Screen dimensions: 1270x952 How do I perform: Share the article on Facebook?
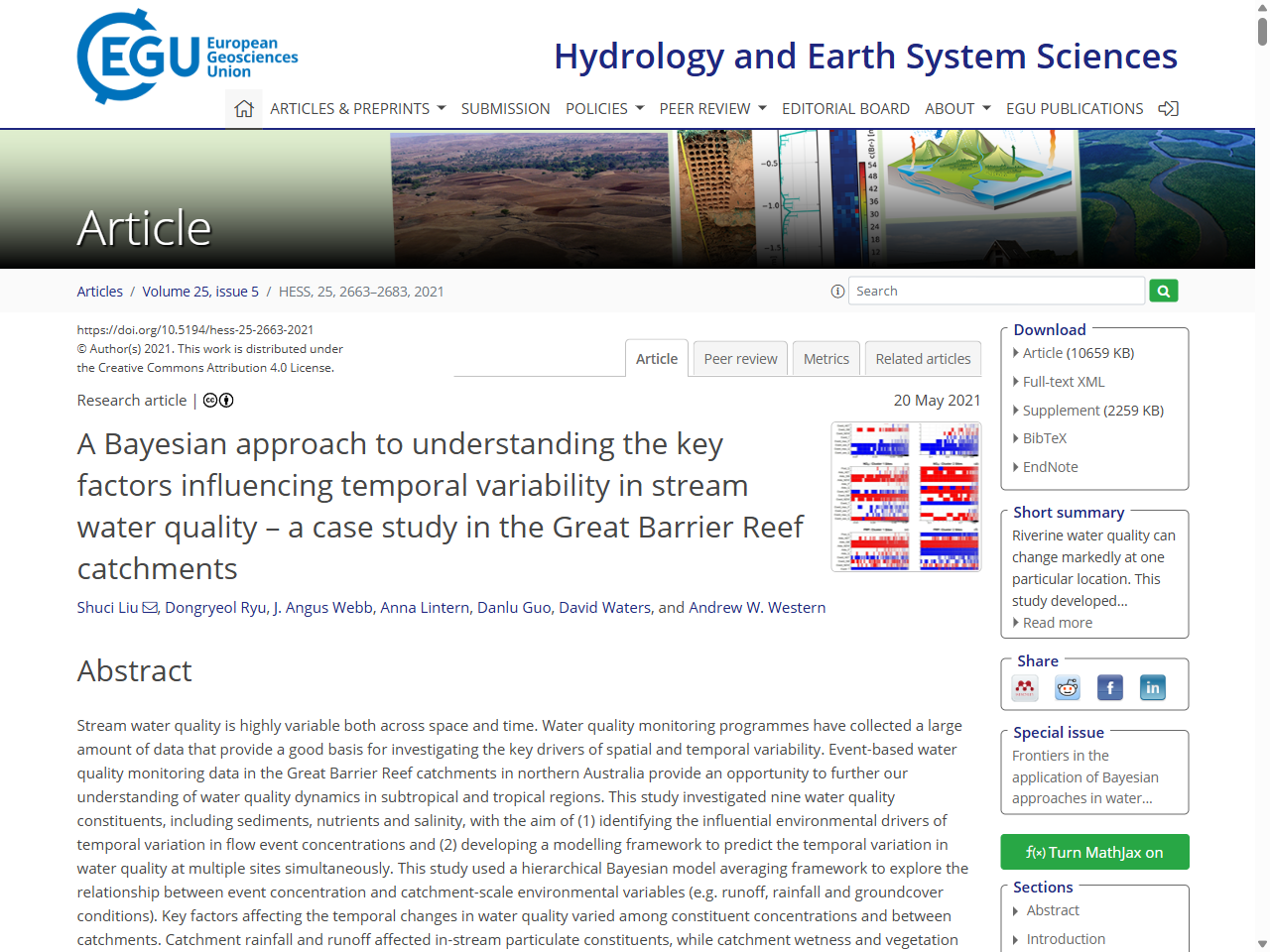(x=1109, y=687)
